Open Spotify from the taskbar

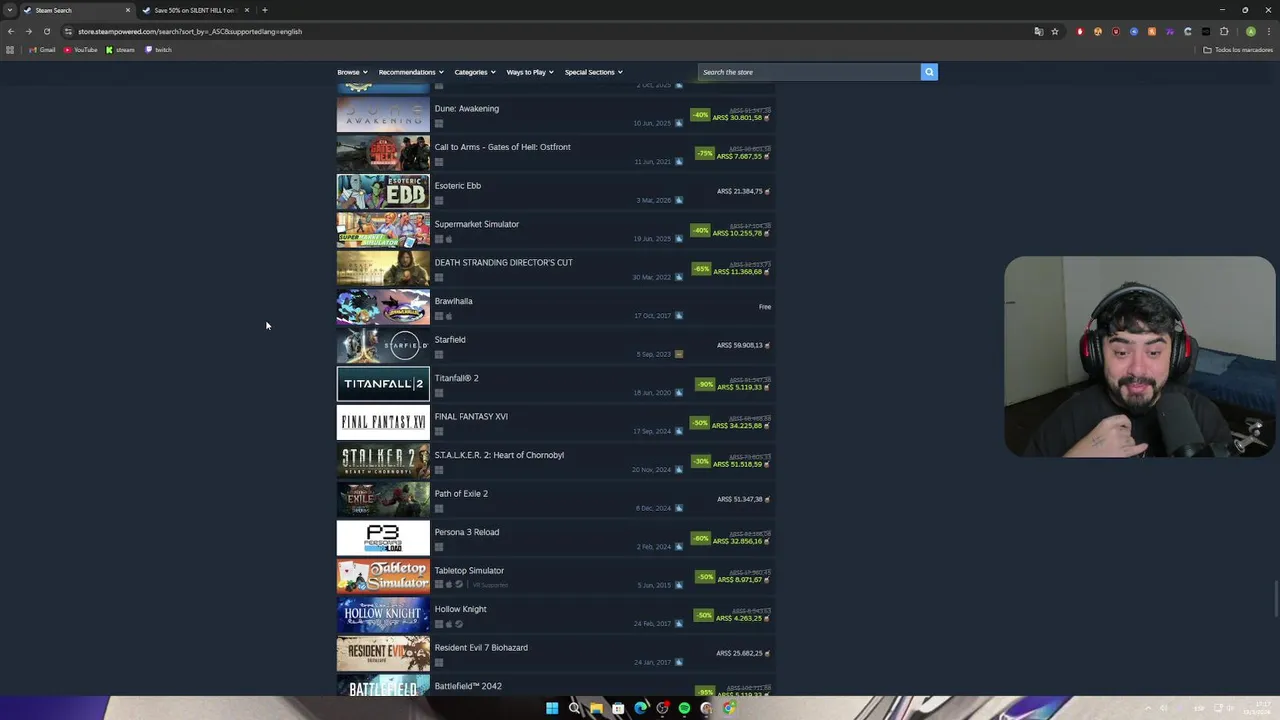coord(684,708)
